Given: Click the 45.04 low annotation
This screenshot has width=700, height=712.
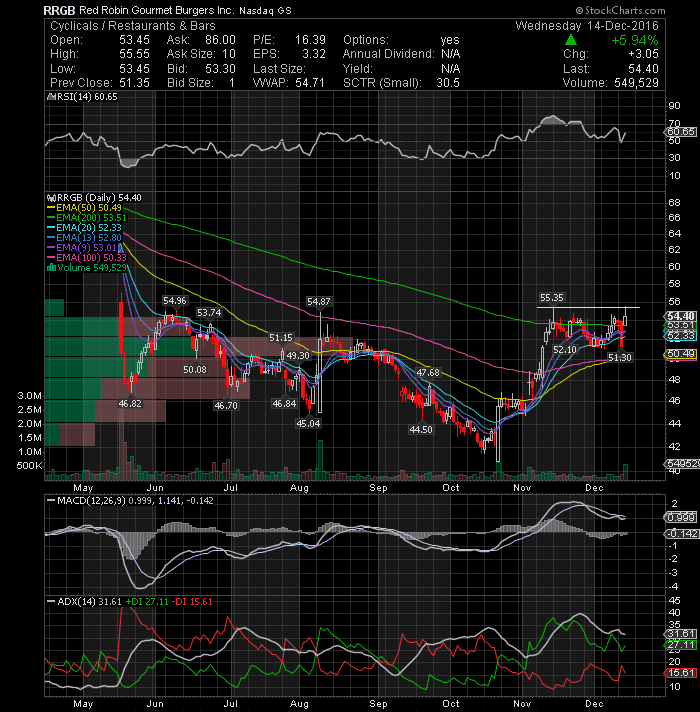Looking at the screenshot, I should tap(308, 424).
